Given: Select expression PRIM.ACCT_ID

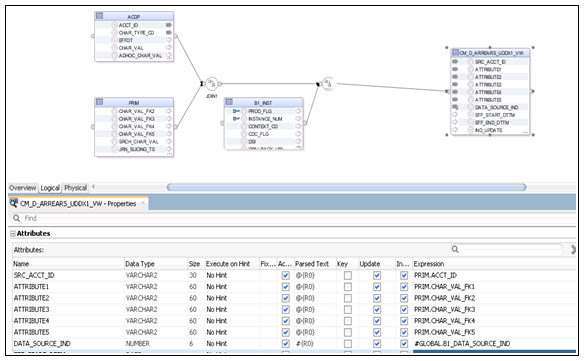Looking at the screenshot, I should (x=435, y=275).
